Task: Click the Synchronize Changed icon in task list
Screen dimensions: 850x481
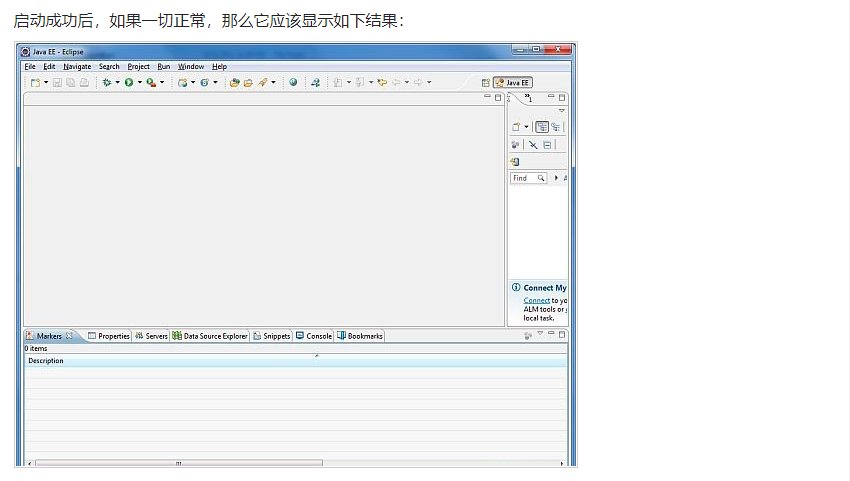Action: 516,145
